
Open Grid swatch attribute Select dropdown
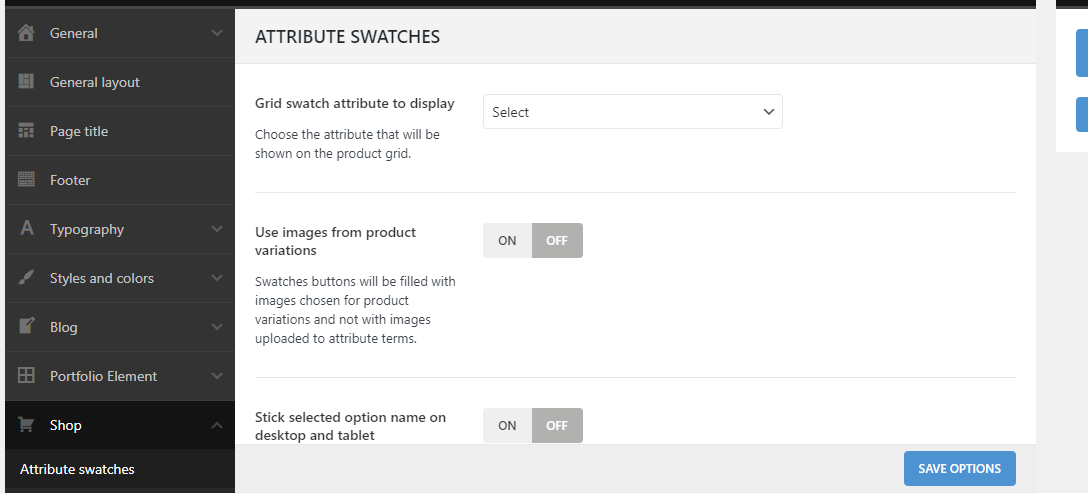pos(632,112)
